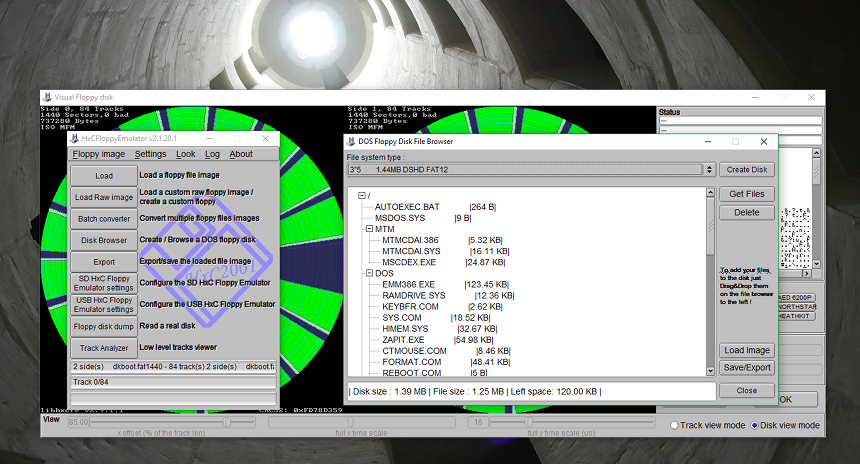Click the Floppy disk dump button
Image resolution: width=860 pixels, height=464 pixels.
(x=104, y=326)
